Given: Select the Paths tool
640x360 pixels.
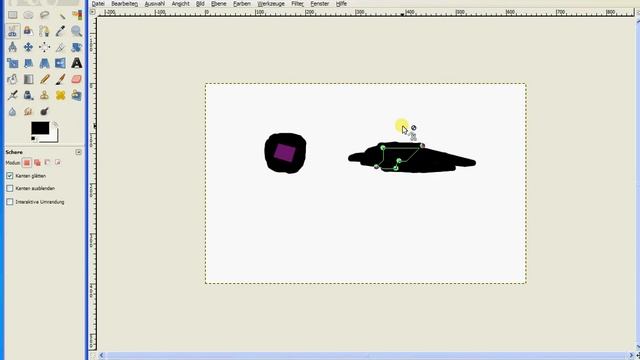Looking at the screenshot, I should coord(44,31).
